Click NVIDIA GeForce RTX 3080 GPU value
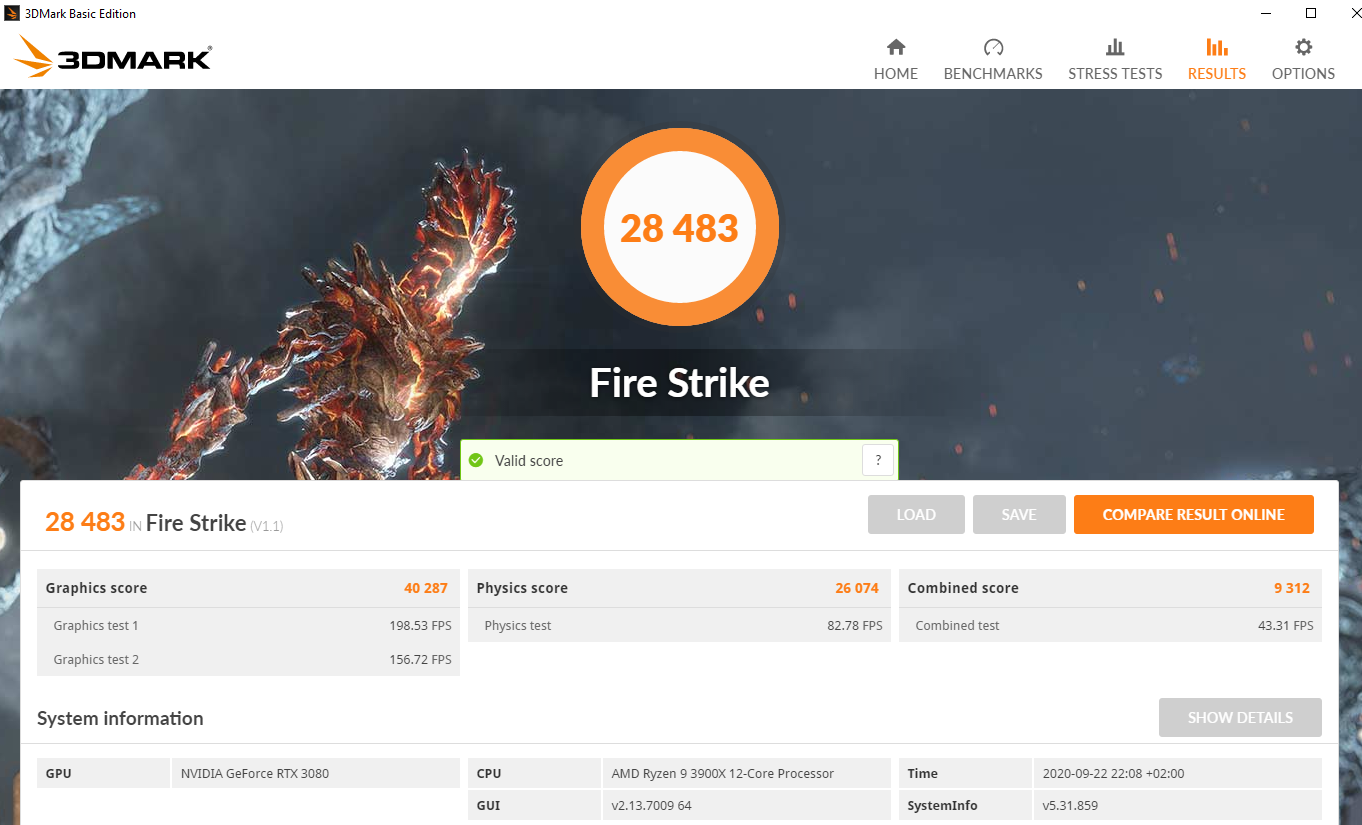 [x=255, y=773]
